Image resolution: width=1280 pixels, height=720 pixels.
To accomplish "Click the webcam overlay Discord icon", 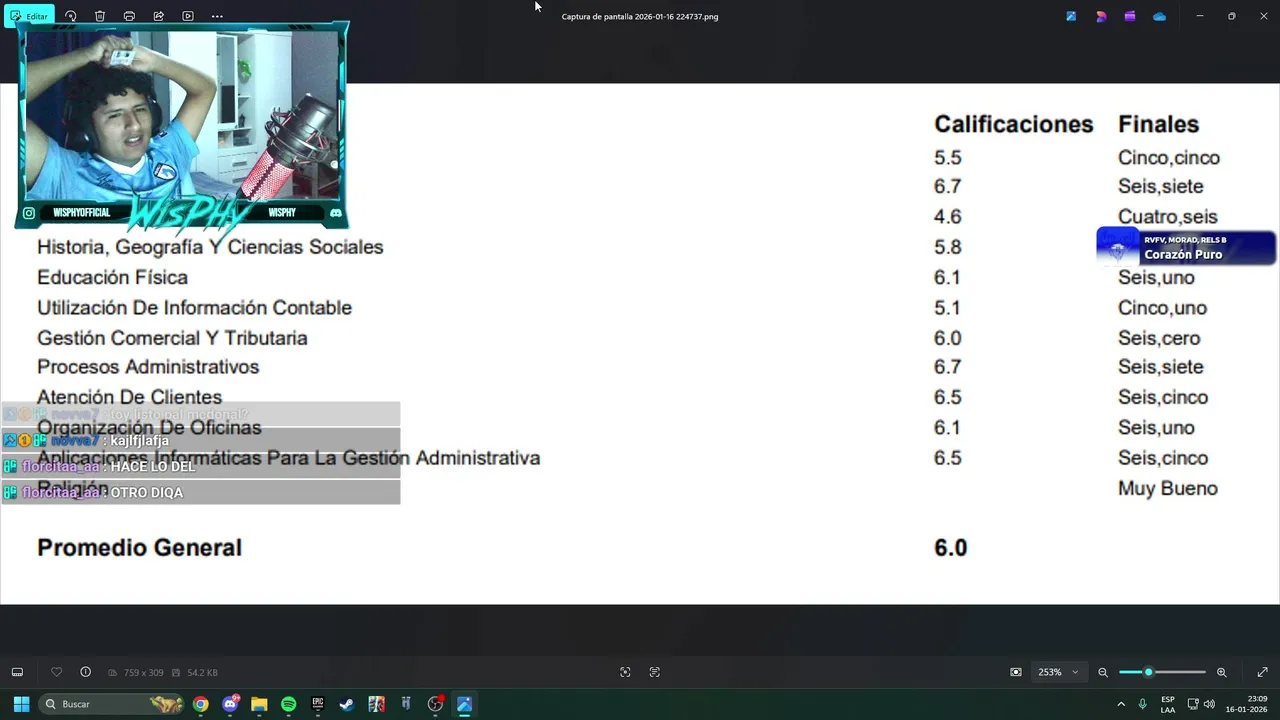I will click(335, 213).
